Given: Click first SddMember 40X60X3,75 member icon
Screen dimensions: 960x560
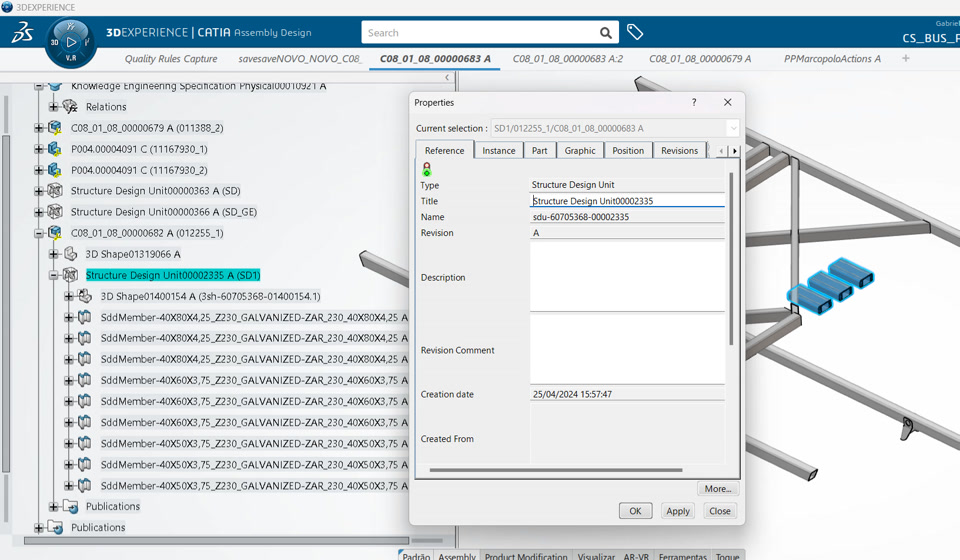Looking at the screenshot, I should point(85,380).
